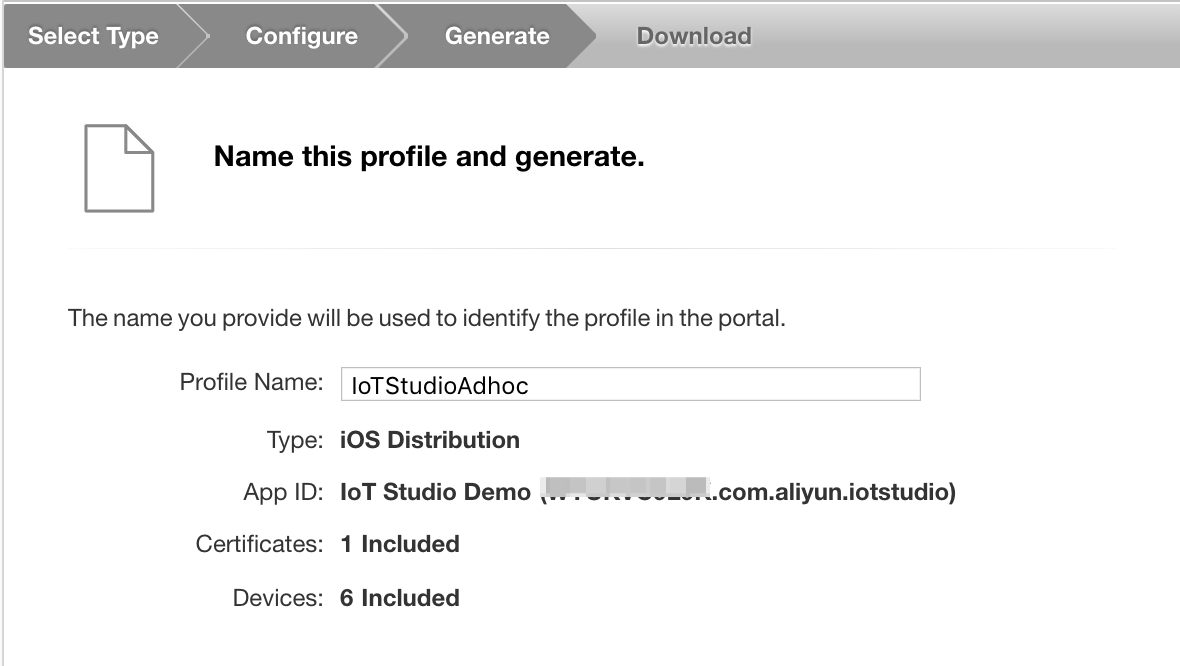The width and height of the screenshot is (1180, 666).
Task: Open the Configure step
Action: (x=302, y=36)
